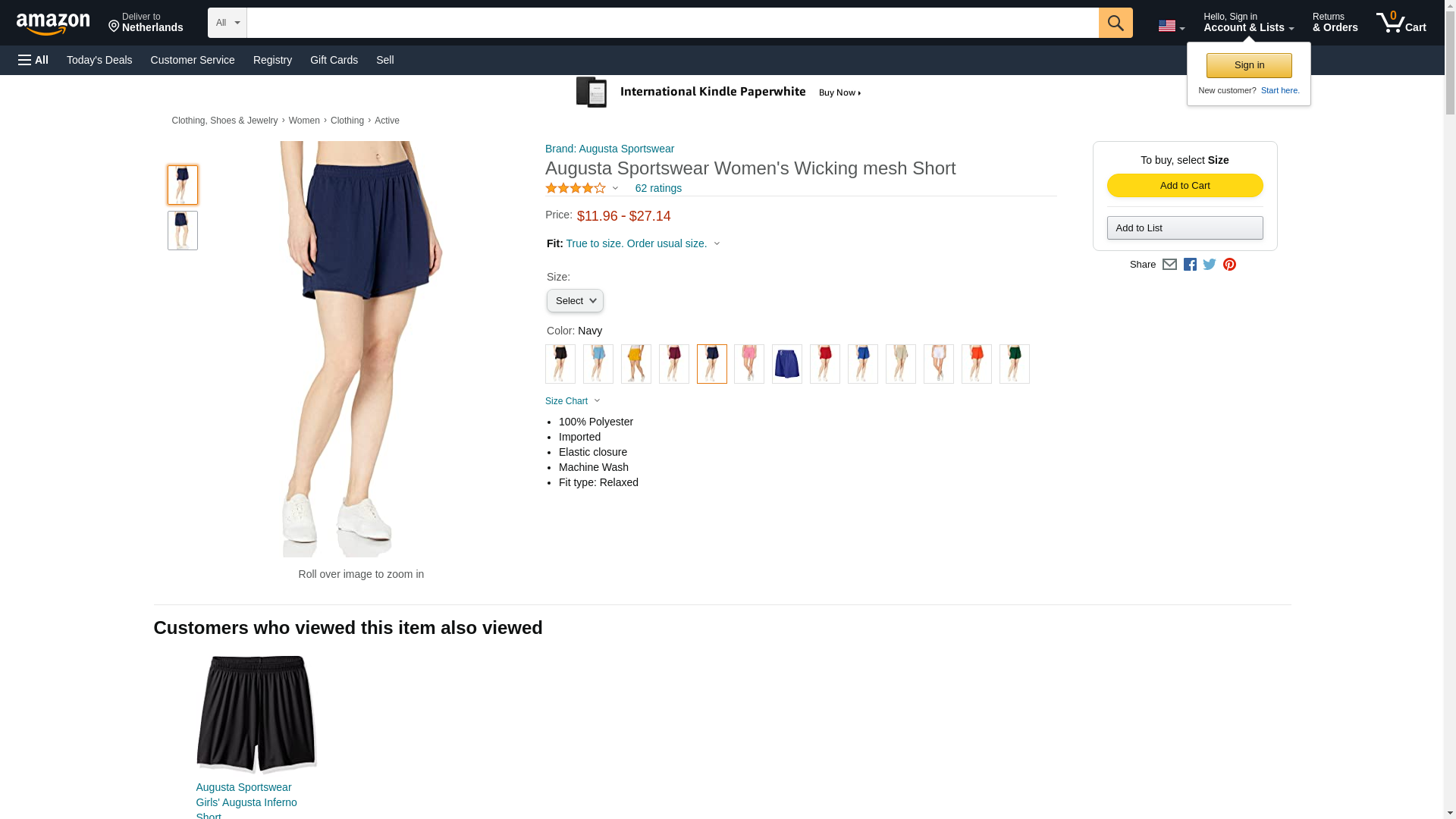Image resolution: width=1456 pixels, height=819 pixels.
Task: Share product on Pinterest icon
Action: coord(1228,265)
